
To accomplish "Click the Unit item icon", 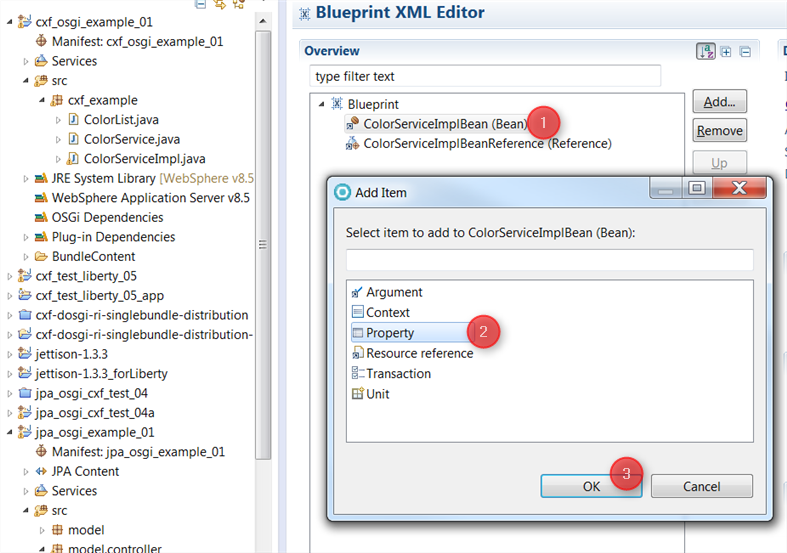I will [x=357, y=394].
